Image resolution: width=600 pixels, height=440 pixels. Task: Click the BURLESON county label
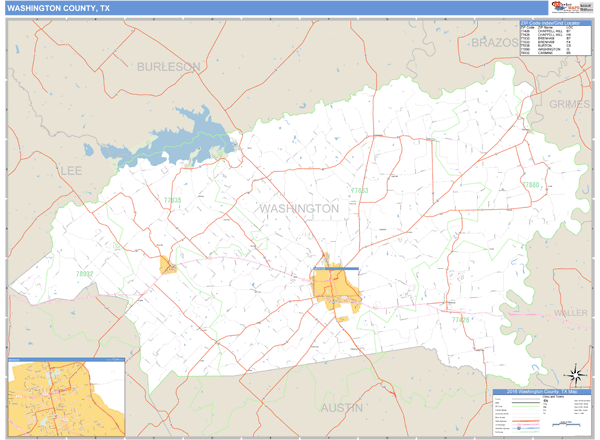coord(169,67)
